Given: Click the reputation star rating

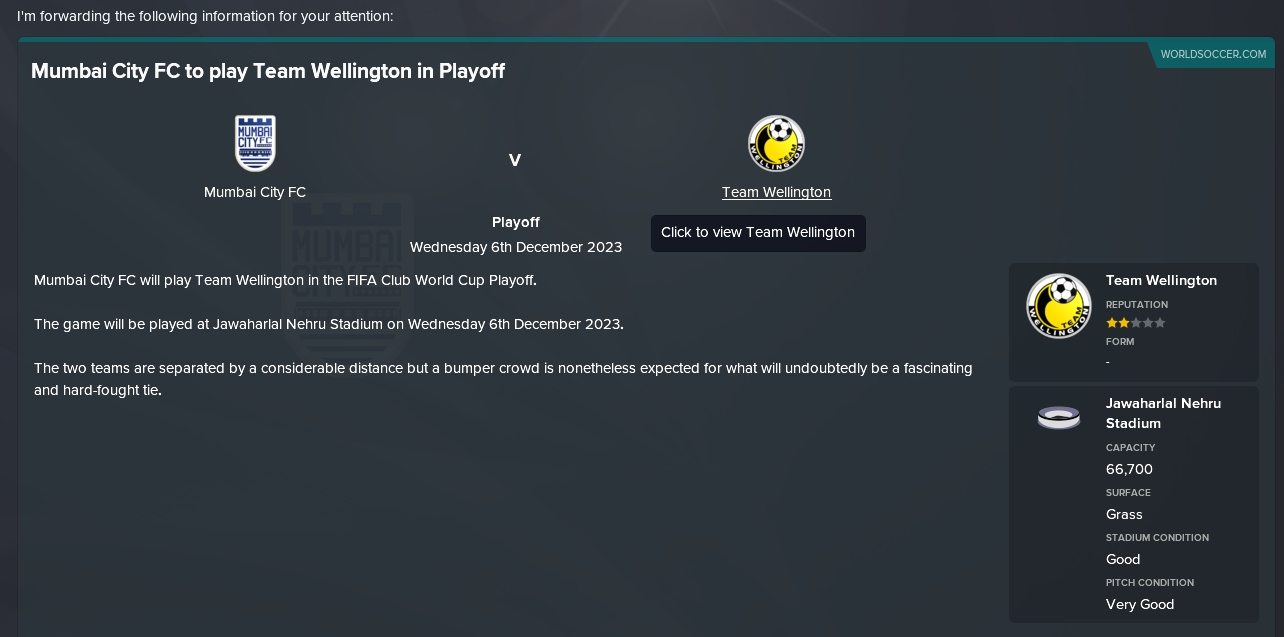Looking at the screenshot, I should click(1135, 323).
